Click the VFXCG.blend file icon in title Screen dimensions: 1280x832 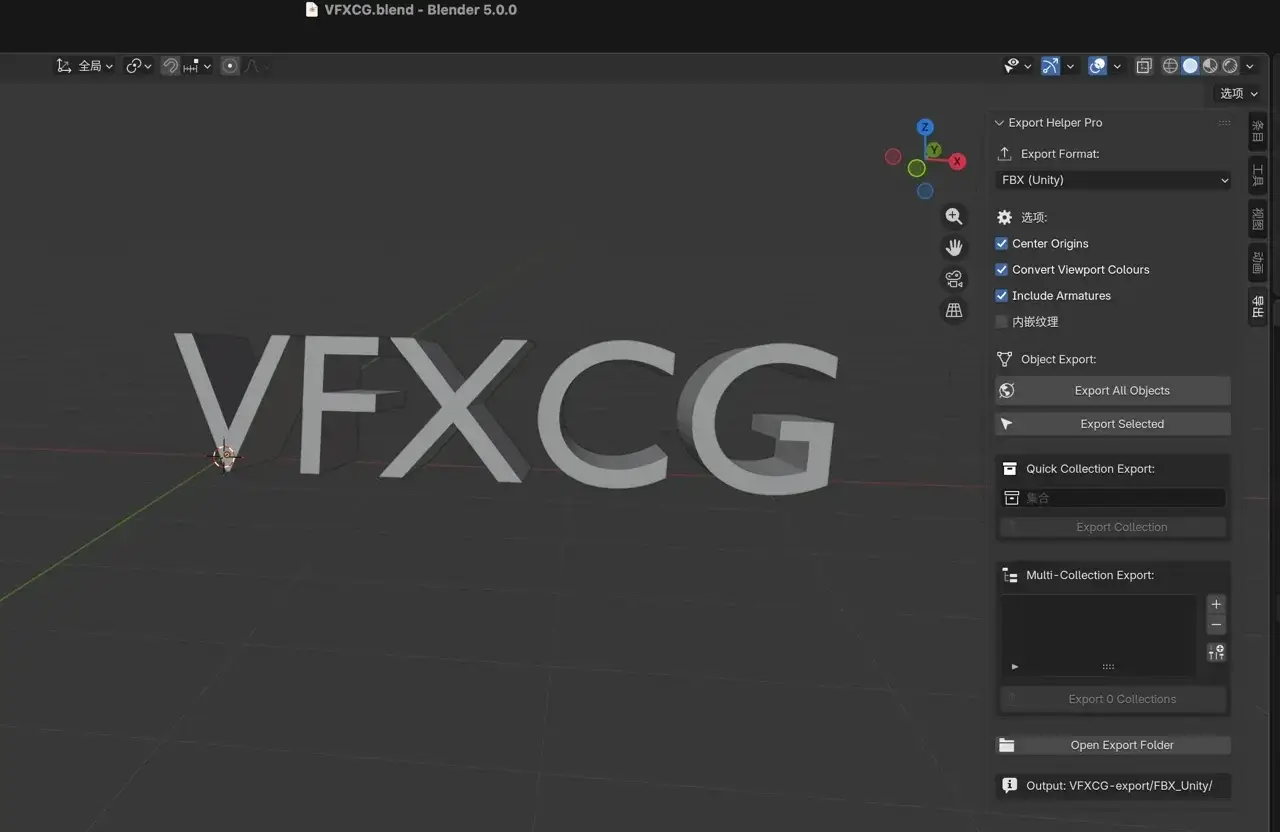311,10
